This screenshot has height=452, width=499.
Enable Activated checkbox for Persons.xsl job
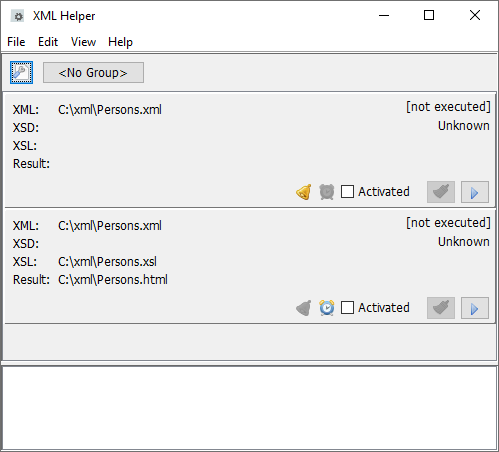point(347,308)
